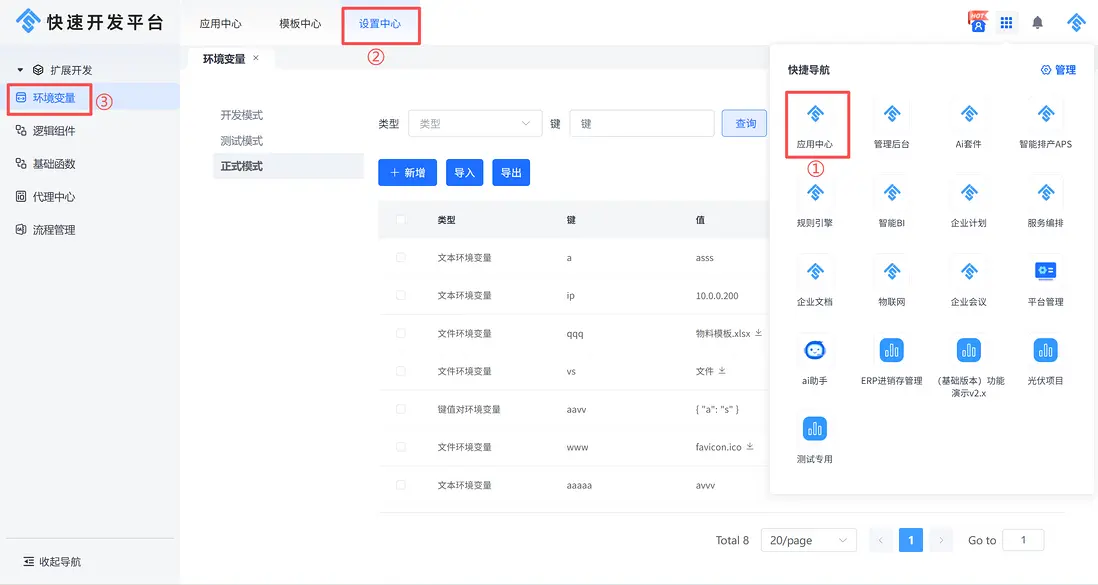The height and width of the screenshot is (585, 1098).
Task: Open the 企业会议 icon
Action: click(x=968, y=272)
